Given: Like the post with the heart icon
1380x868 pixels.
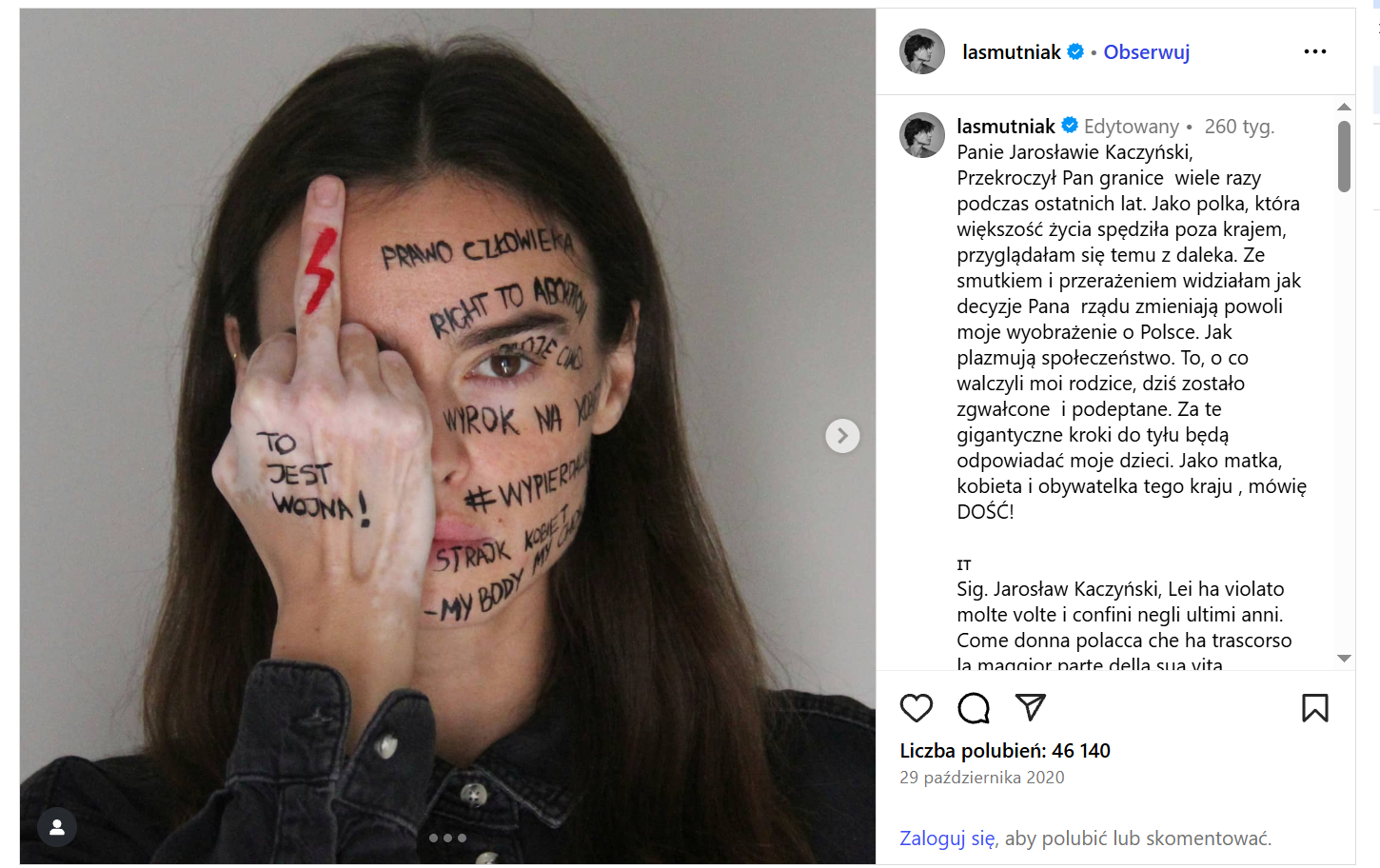Looking at the screenshot, I should (x=917, y=708).
